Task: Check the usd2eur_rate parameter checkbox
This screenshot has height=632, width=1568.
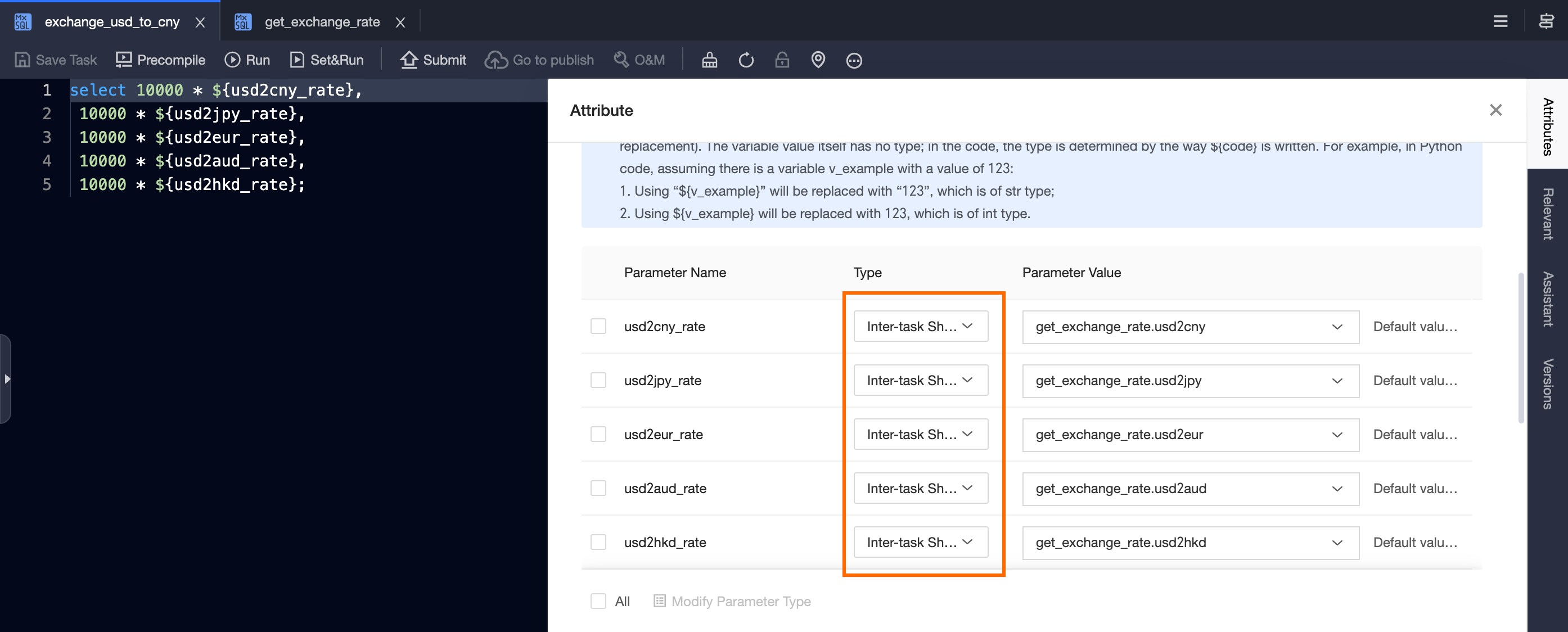Action: (598, 434)
